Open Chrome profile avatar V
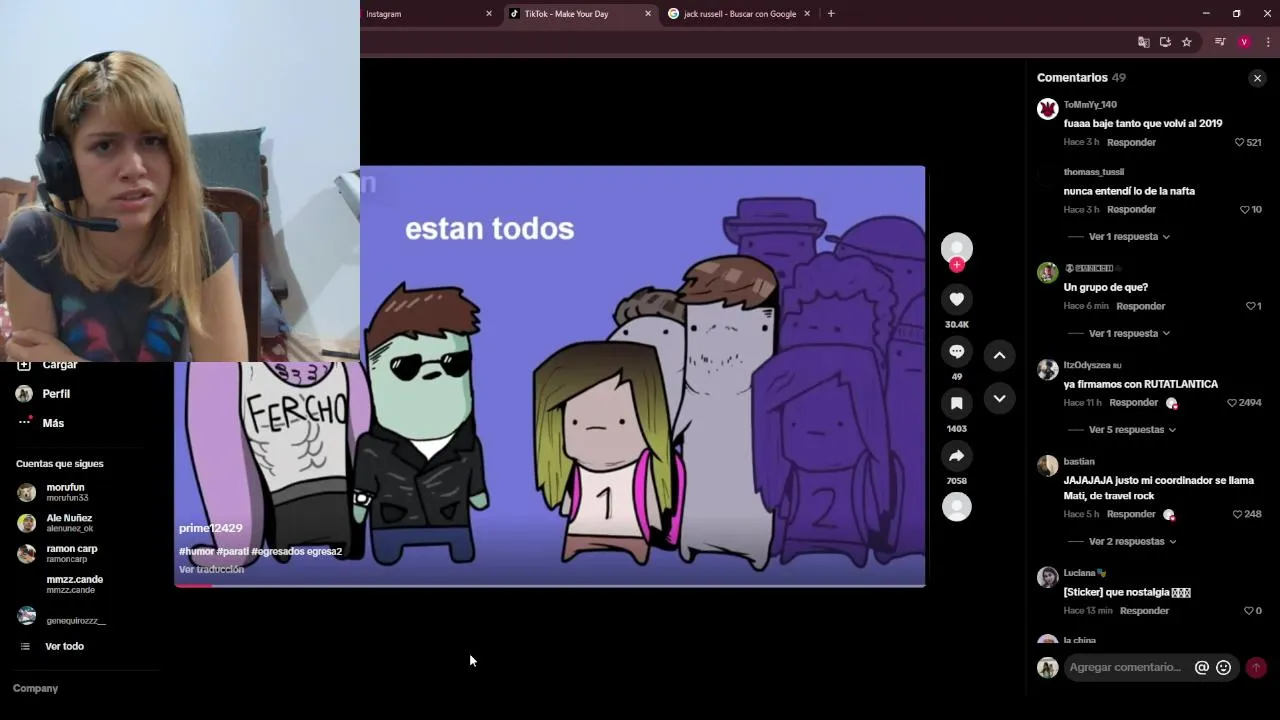 1244,42
